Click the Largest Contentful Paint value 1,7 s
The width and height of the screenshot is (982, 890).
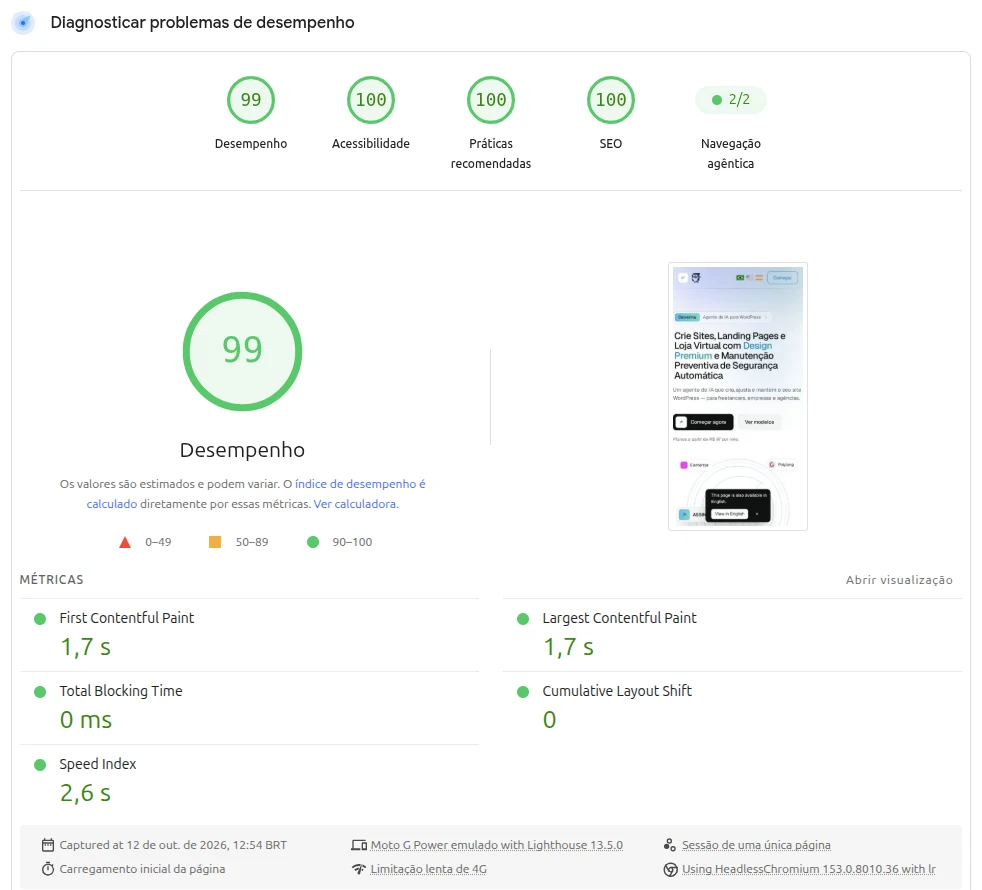568,647
